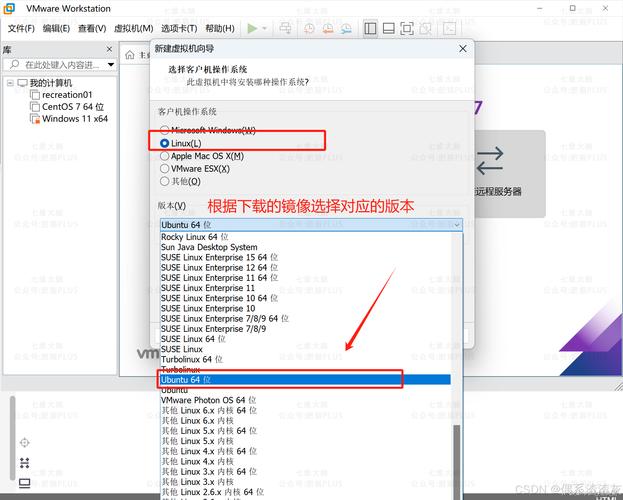Pick the highlighted Ubuntu 64 位 list entry

click(x=305, y=380)
